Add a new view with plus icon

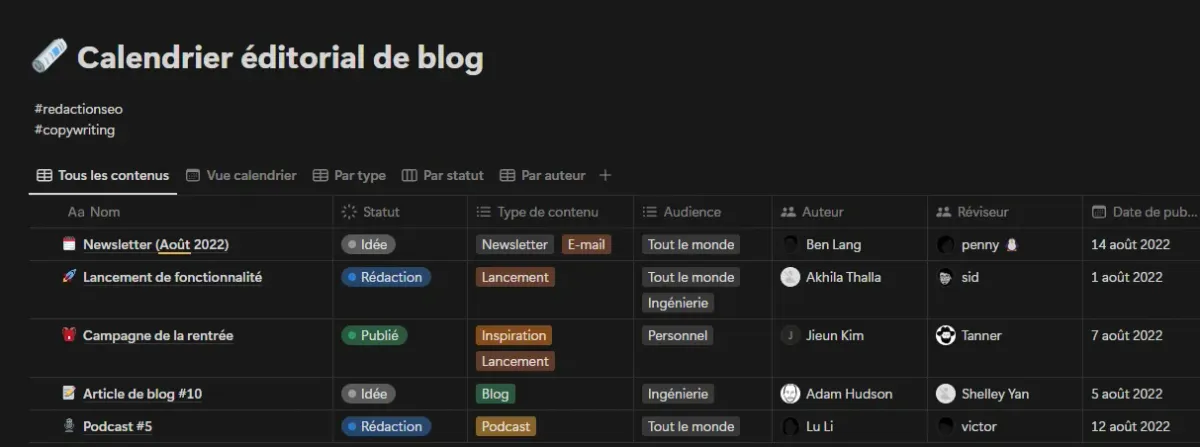coord(605,175)
